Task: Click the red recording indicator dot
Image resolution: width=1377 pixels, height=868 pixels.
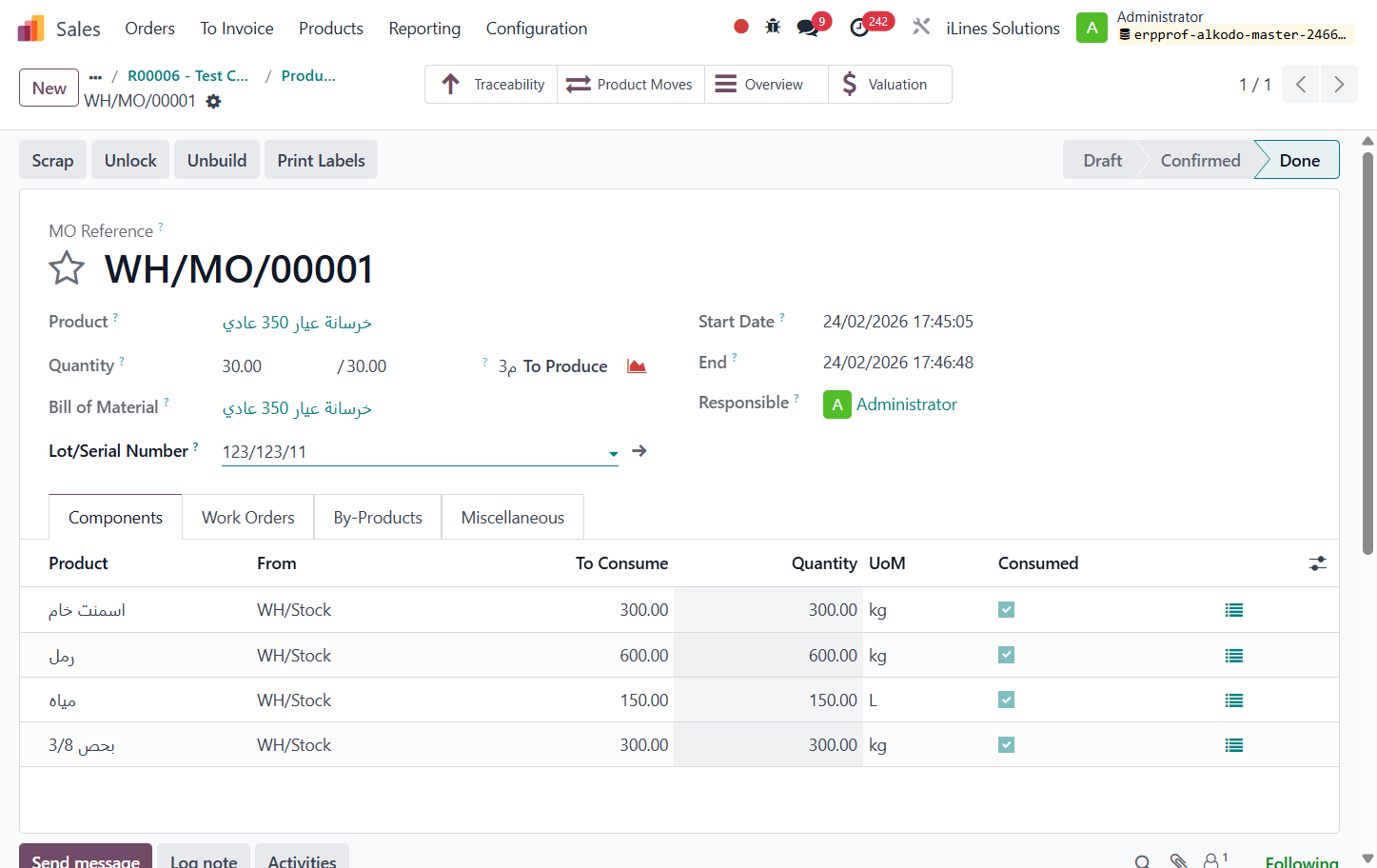Action: [741, 27]
